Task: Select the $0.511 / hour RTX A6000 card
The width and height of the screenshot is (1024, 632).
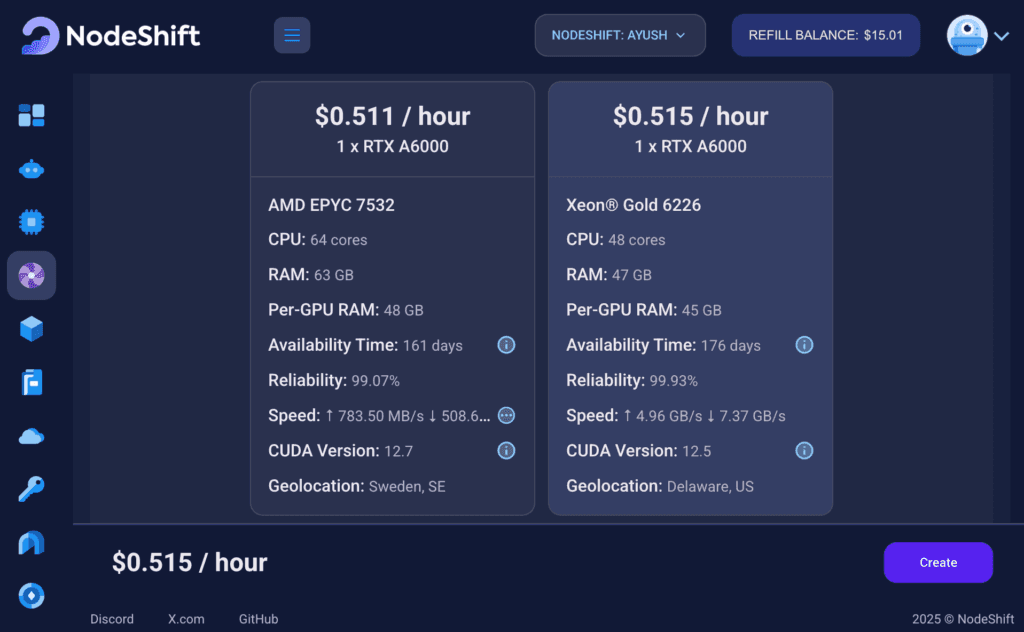Action: pos(392,298)
